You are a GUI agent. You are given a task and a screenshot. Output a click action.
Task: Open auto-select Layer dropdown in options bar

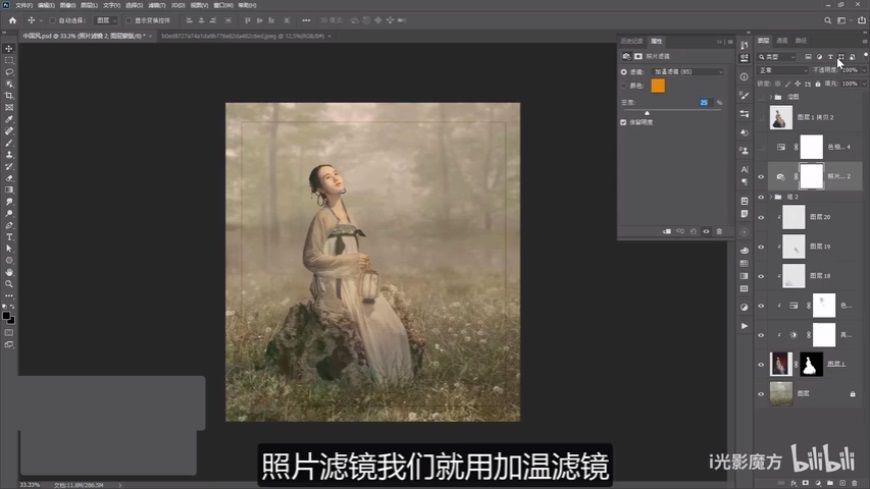106,21
